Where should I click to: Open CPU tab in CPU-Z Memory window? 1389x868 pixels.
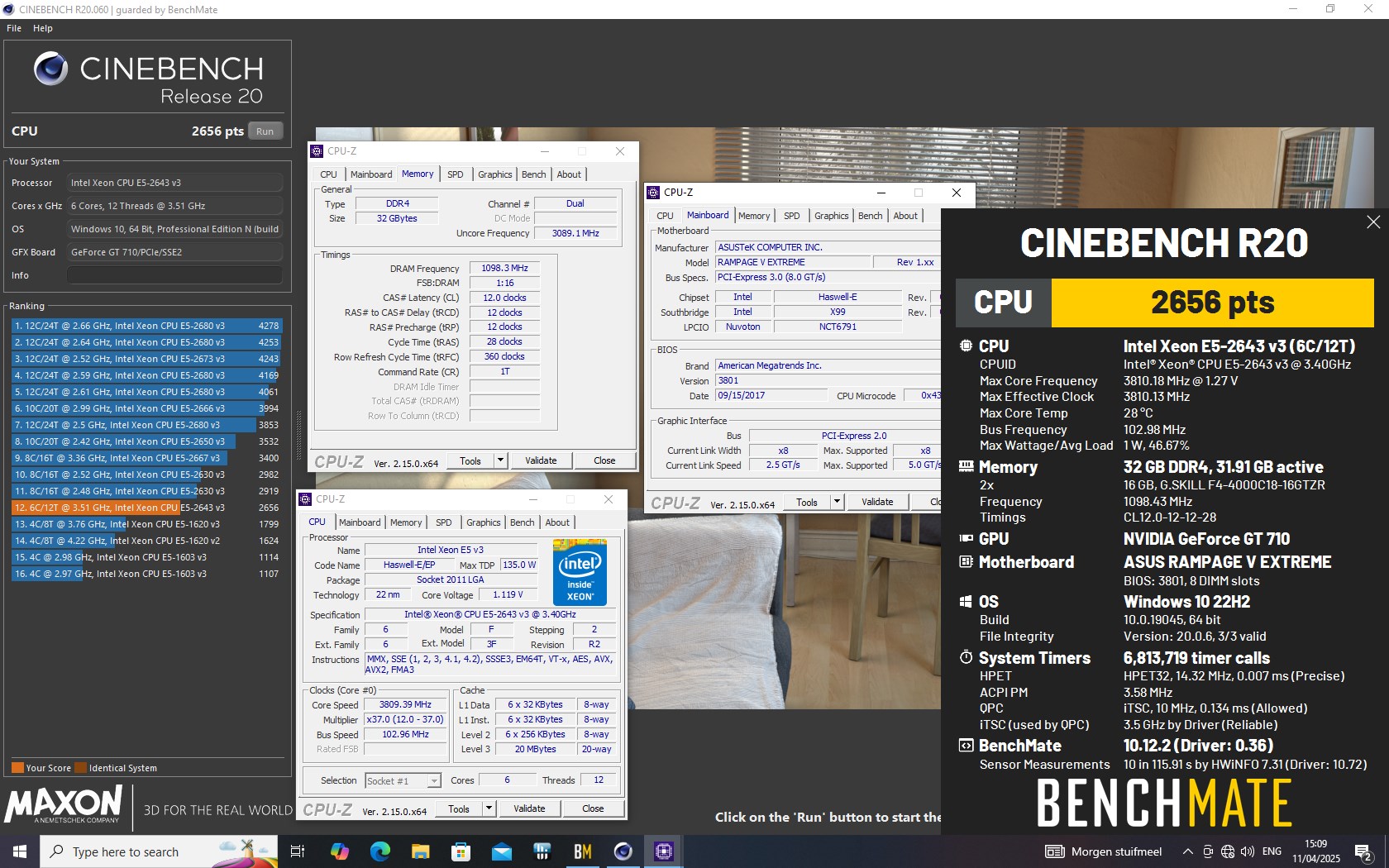click(328, 174)
